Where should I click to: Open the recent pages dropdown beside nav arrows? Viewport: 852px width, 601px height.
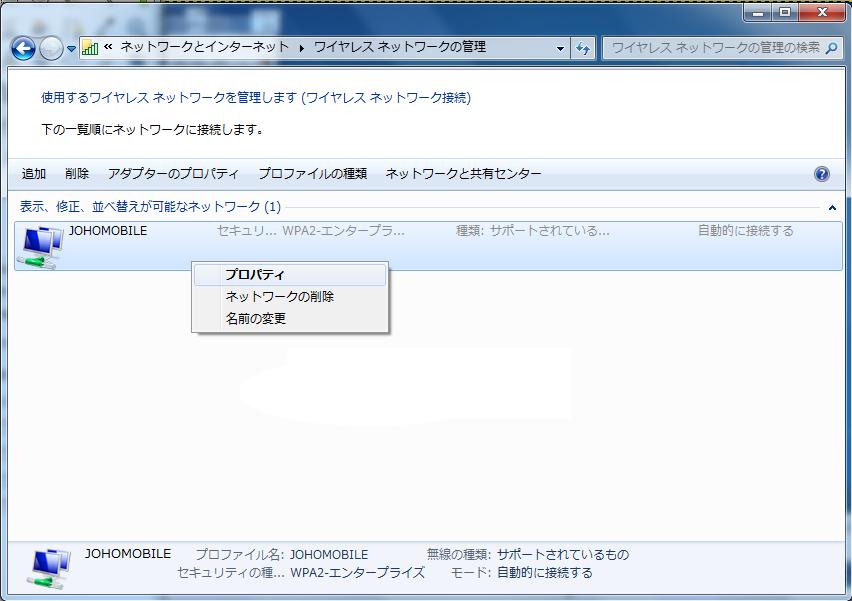71,49
